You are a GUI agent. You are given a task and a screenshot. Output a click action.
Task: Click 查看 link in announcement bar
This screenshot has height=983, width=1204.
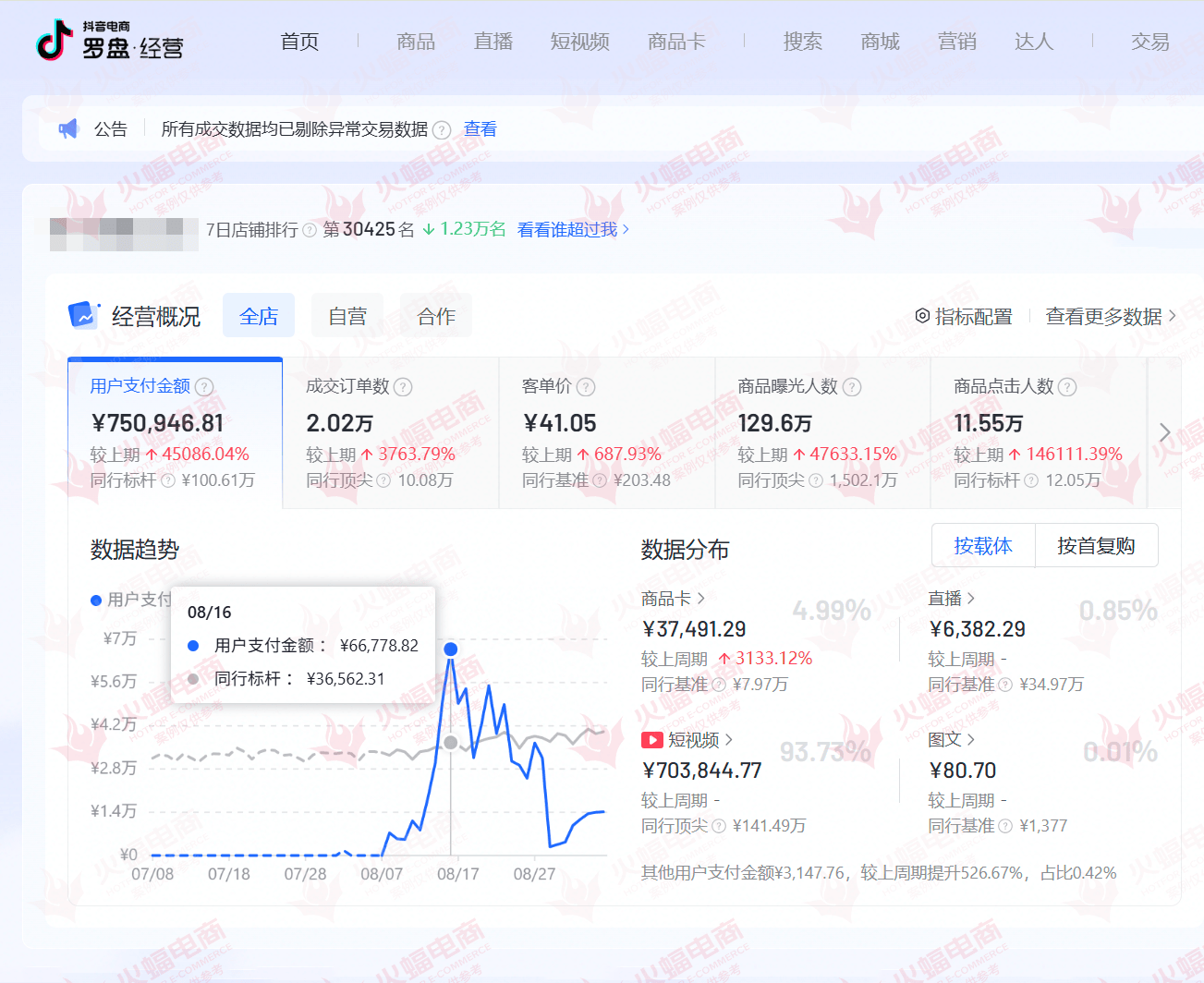click(x=480, y=129)
